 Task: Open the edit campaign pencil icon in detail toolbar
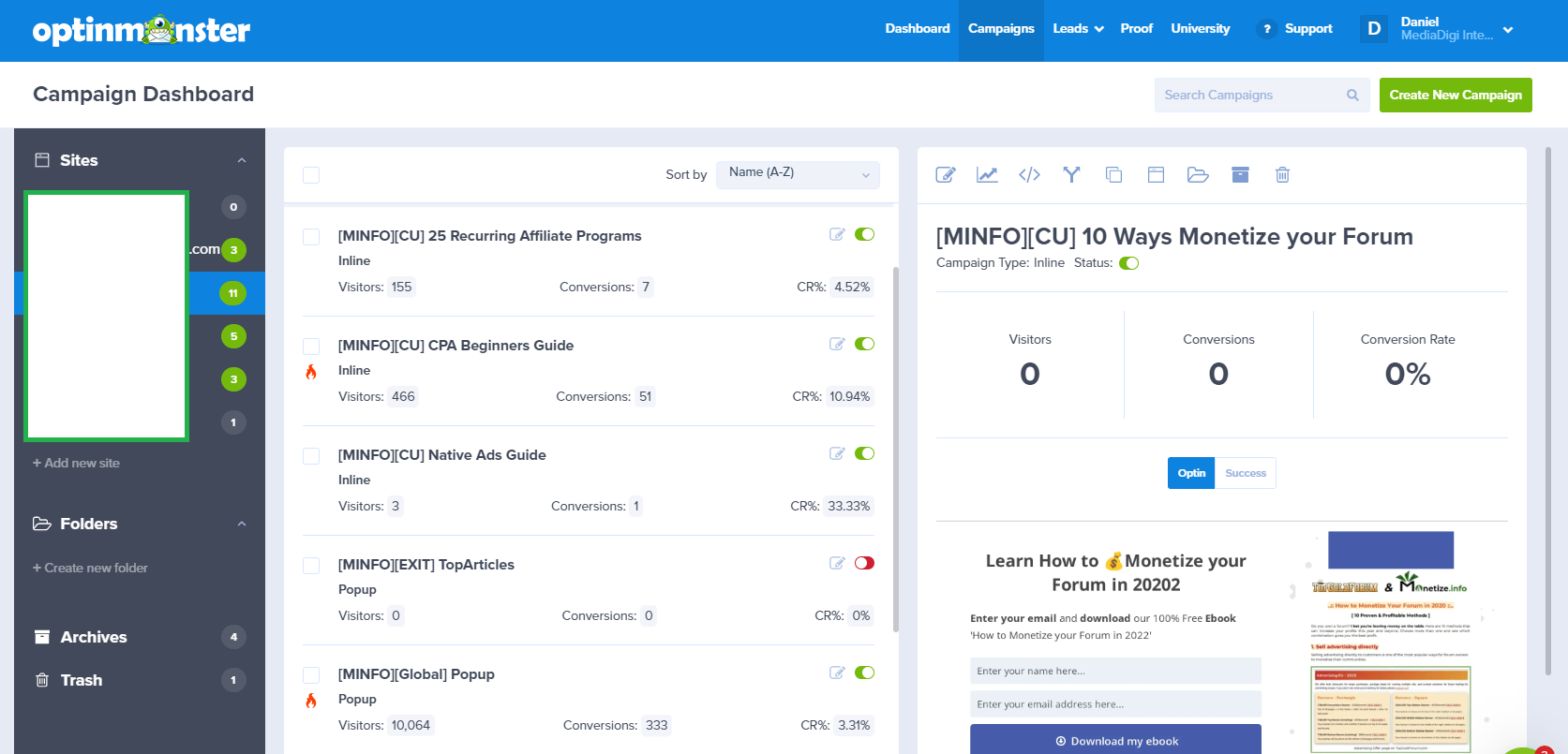point(946,175)
